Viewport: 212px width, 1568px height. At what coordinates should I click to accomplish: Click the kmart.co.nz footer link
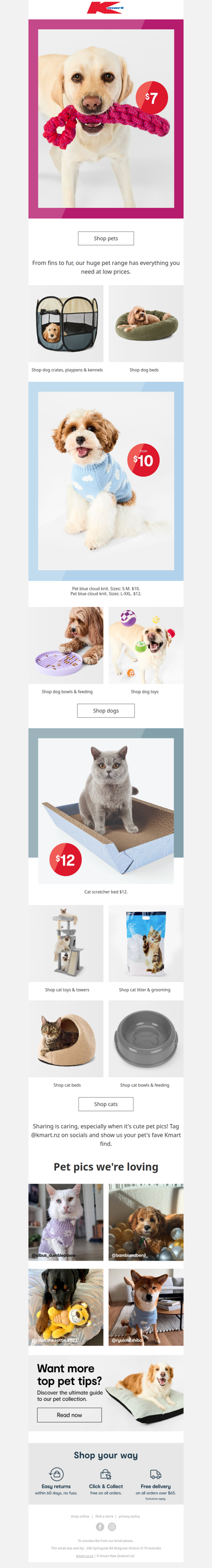(84, 1555)
